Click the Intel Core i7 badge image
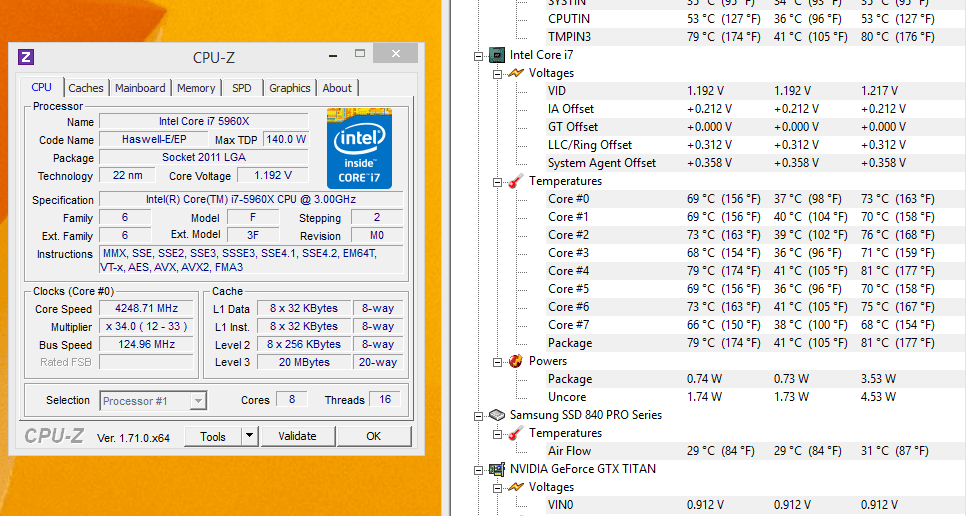966x516 pixels. [359, 148]
